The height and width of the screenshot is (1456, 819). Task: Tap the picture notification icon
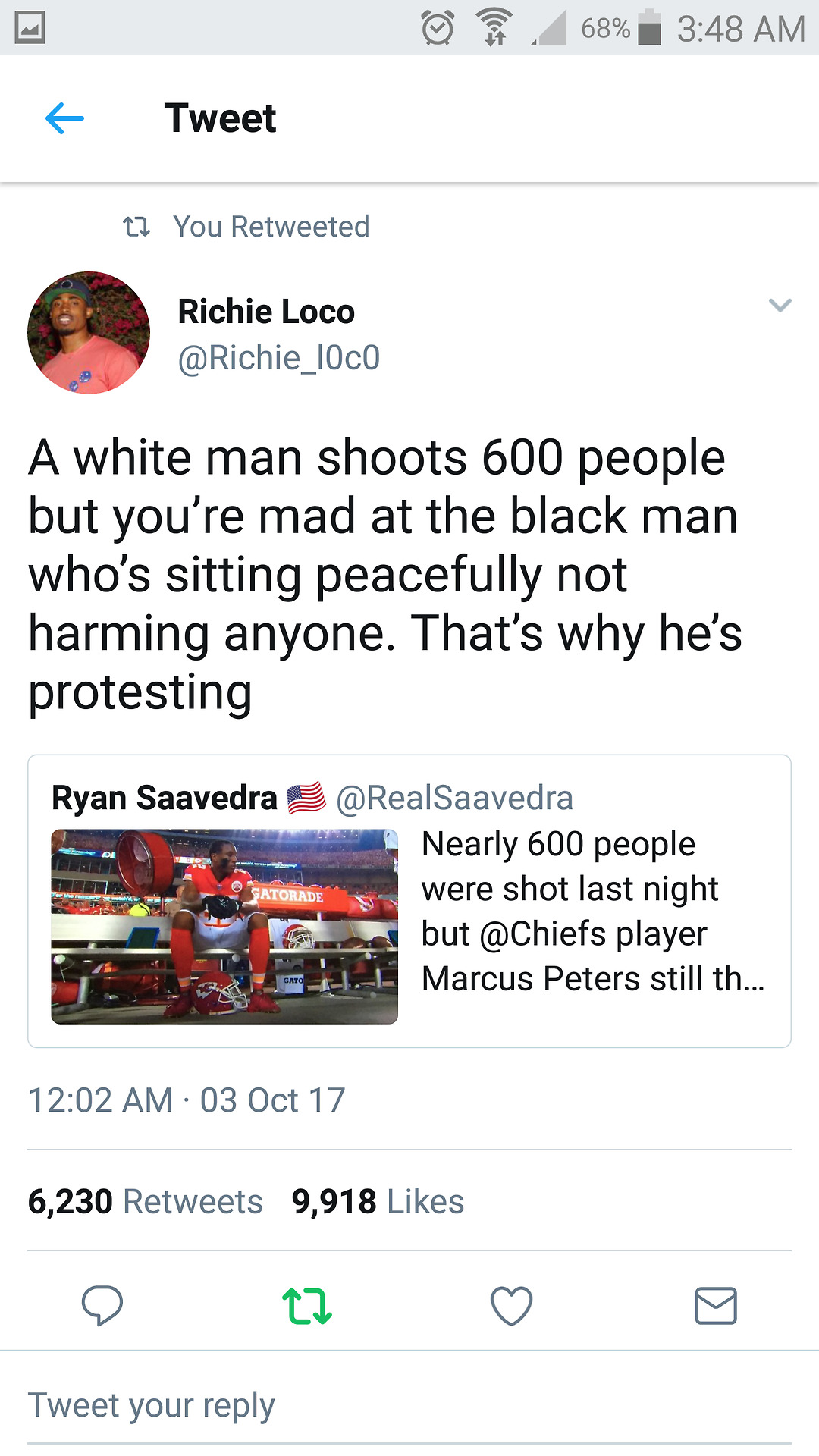coord(30,29)
